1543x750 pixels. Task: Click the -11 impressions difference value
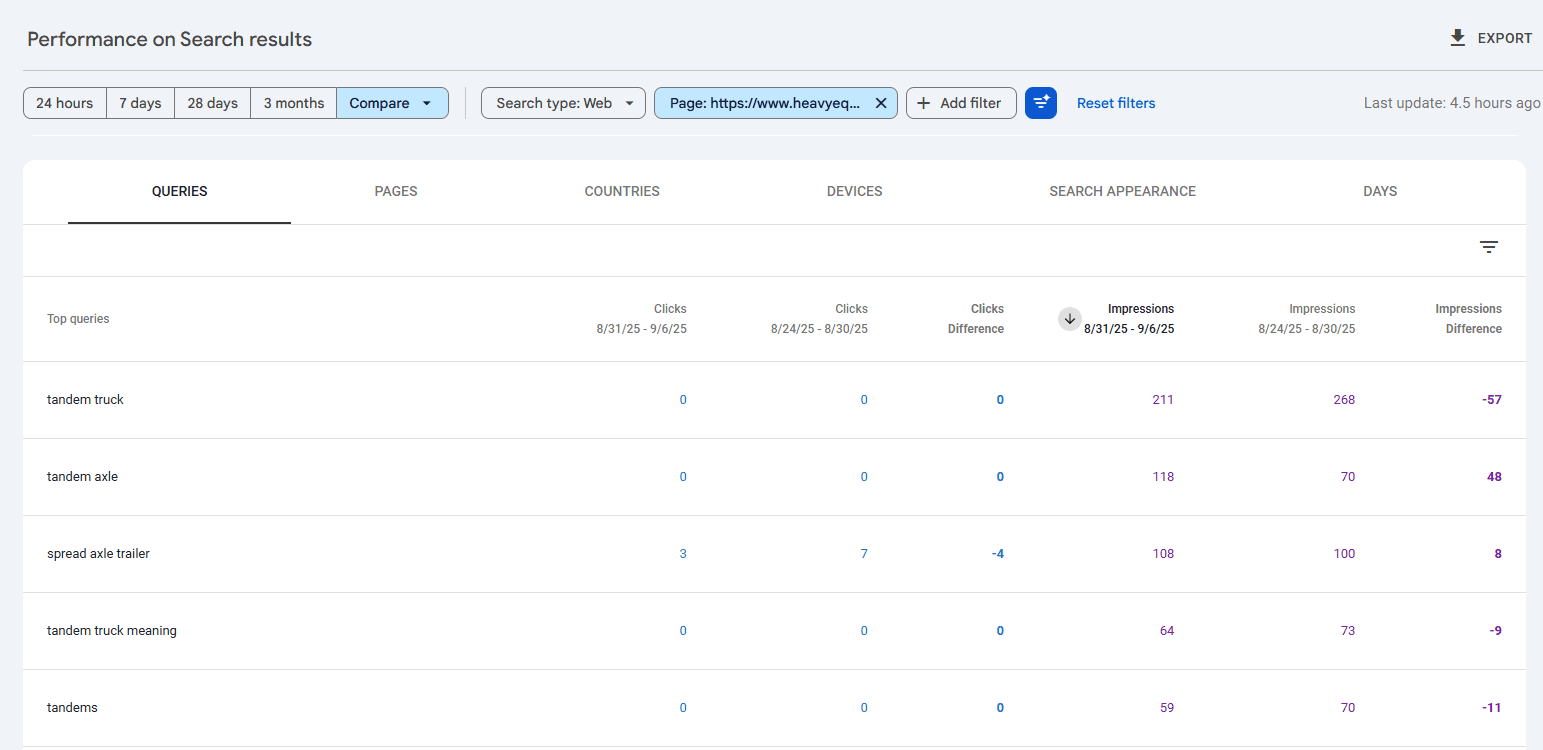[x=1492, y=708]
